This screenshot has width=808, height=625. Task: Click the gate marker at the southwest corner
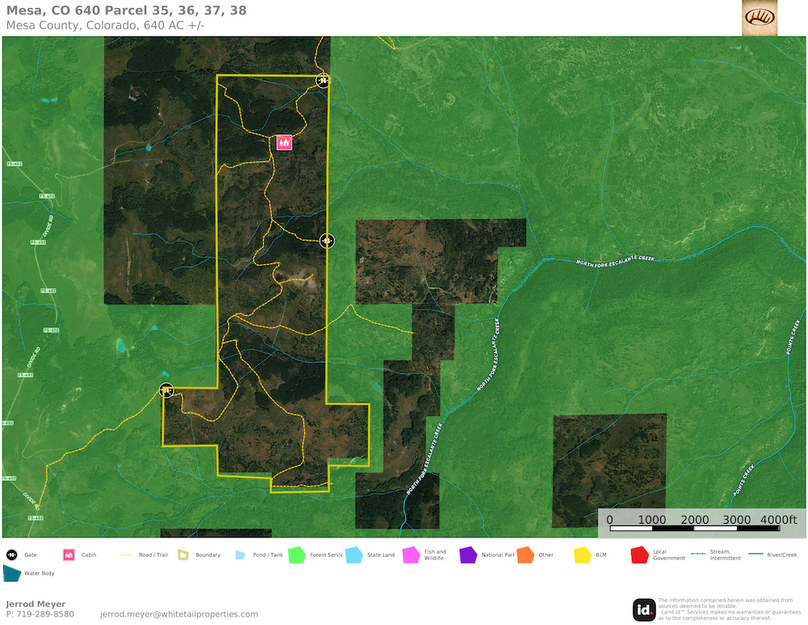pos(167,391)
